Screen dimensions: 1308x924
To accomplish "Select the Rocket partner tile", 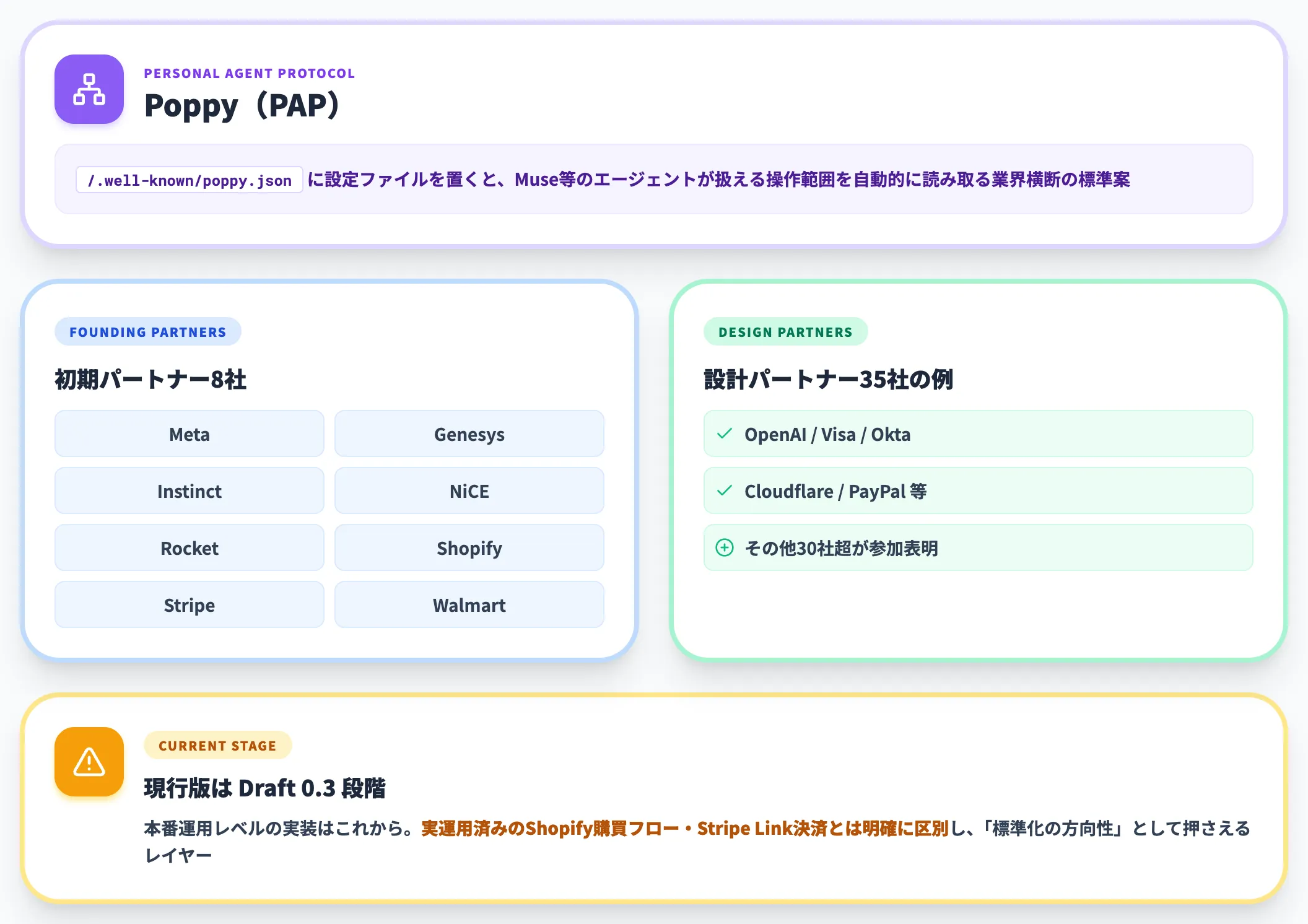I will 190,547.
